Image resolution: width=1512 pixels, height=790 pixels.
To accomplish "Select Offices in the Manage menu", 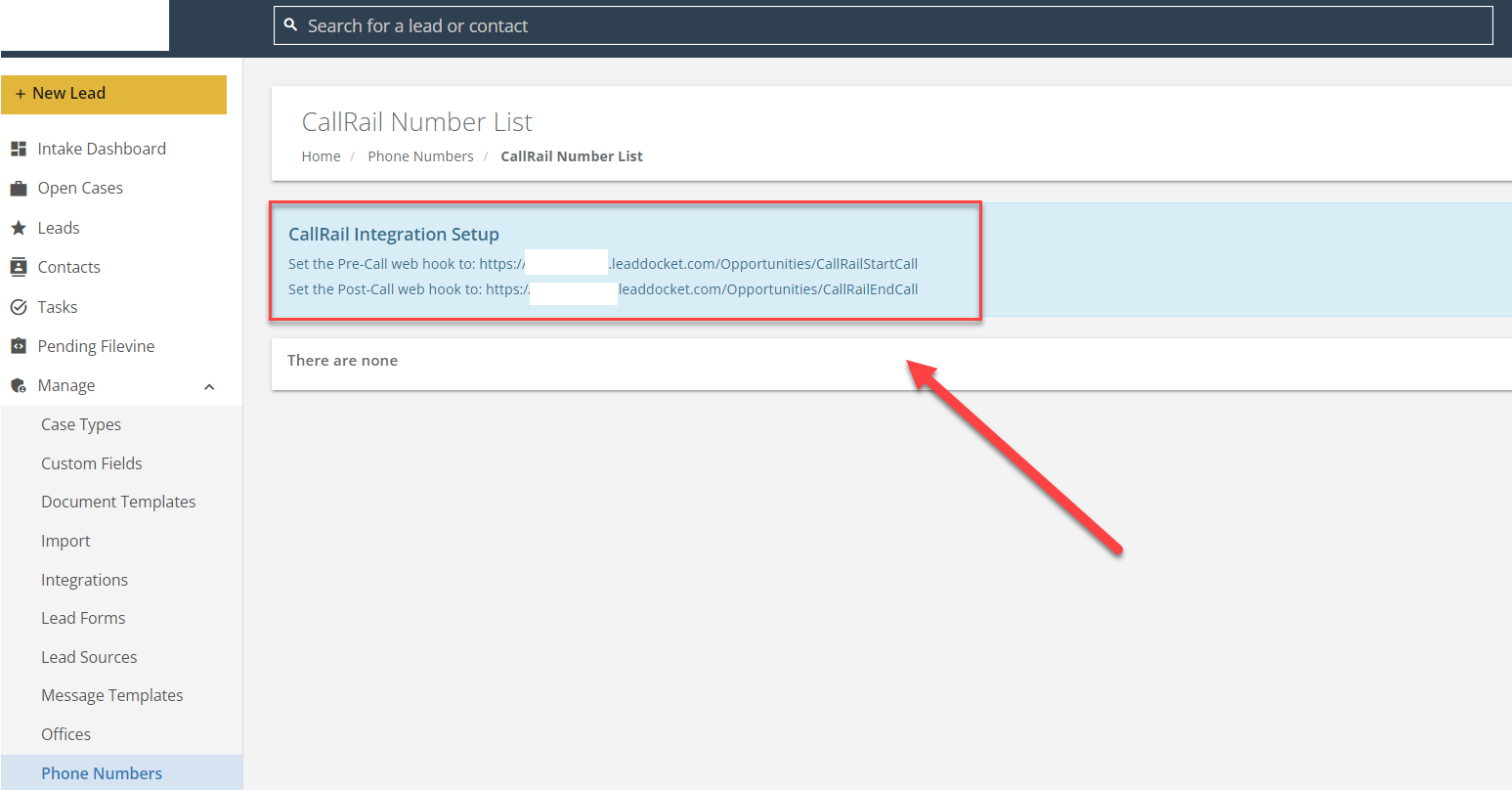I will pos(65,733).
